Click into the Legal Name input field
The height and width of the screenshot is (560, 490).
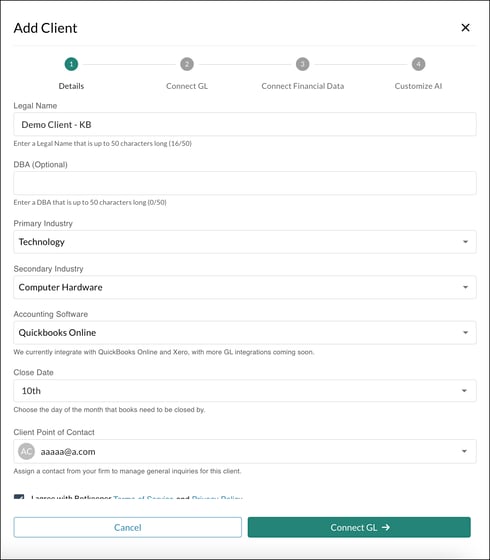(245, 124)
